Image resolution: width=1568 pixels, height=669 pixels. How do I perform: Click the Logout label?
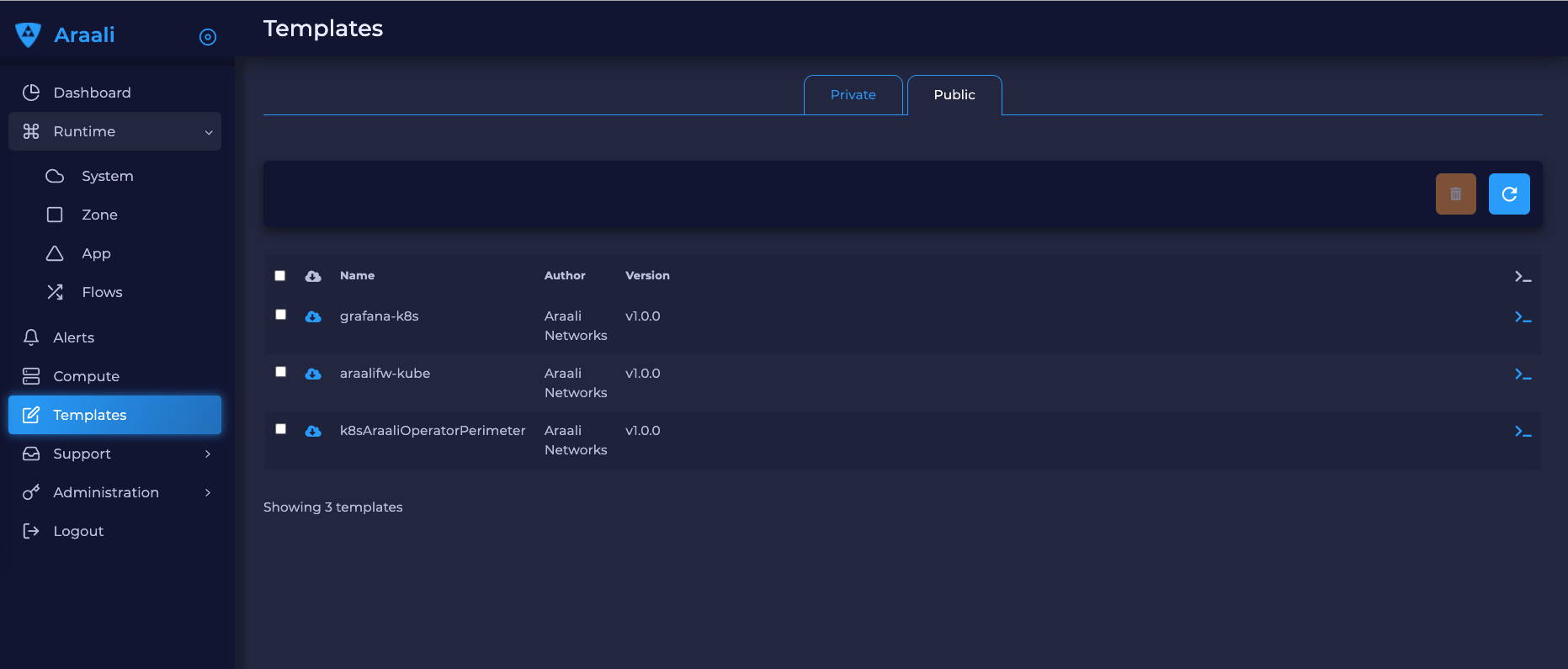[x=78, y=531]
